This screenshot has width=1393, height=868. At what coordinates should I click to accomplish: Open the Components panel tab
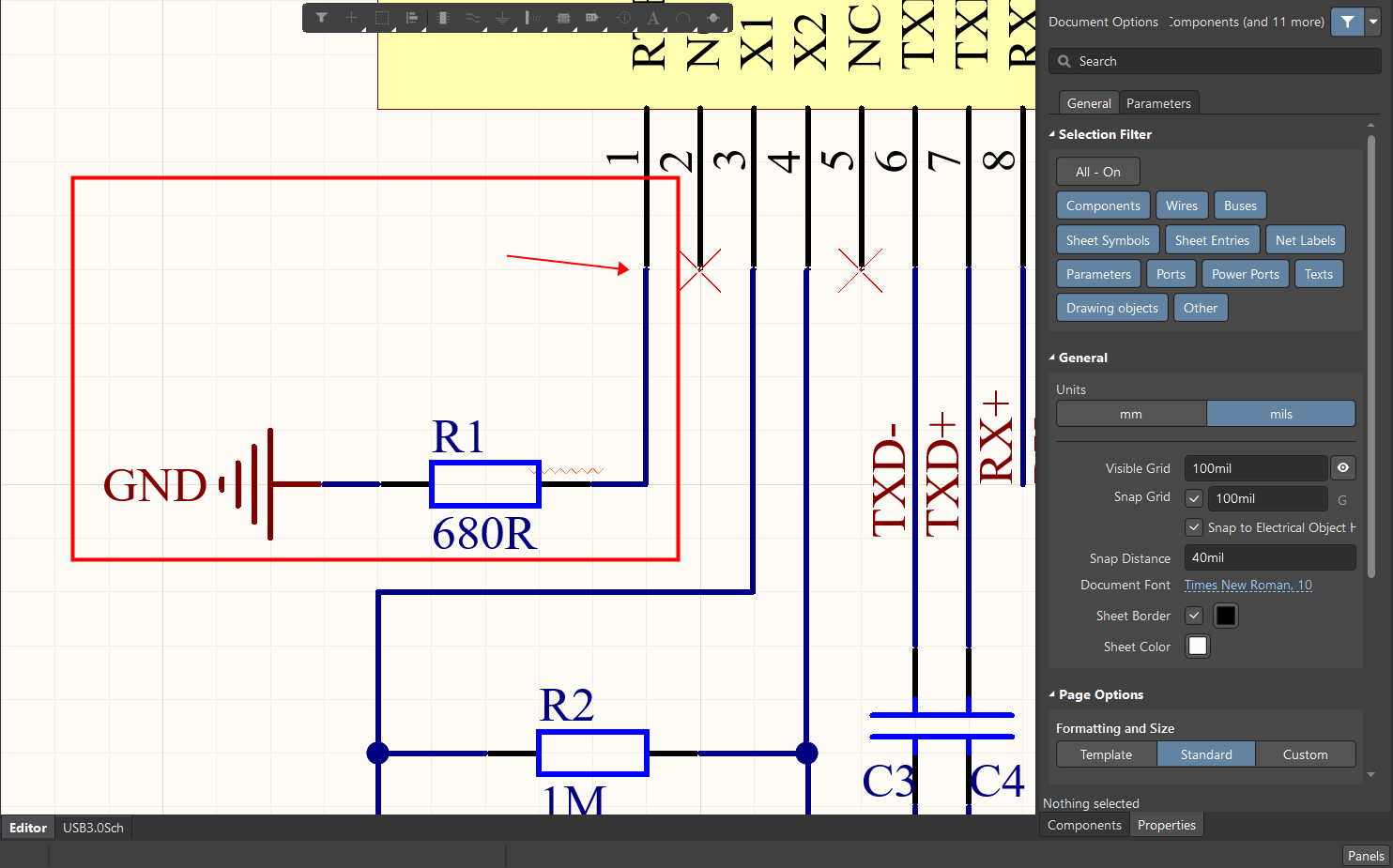click(1084, 825)
